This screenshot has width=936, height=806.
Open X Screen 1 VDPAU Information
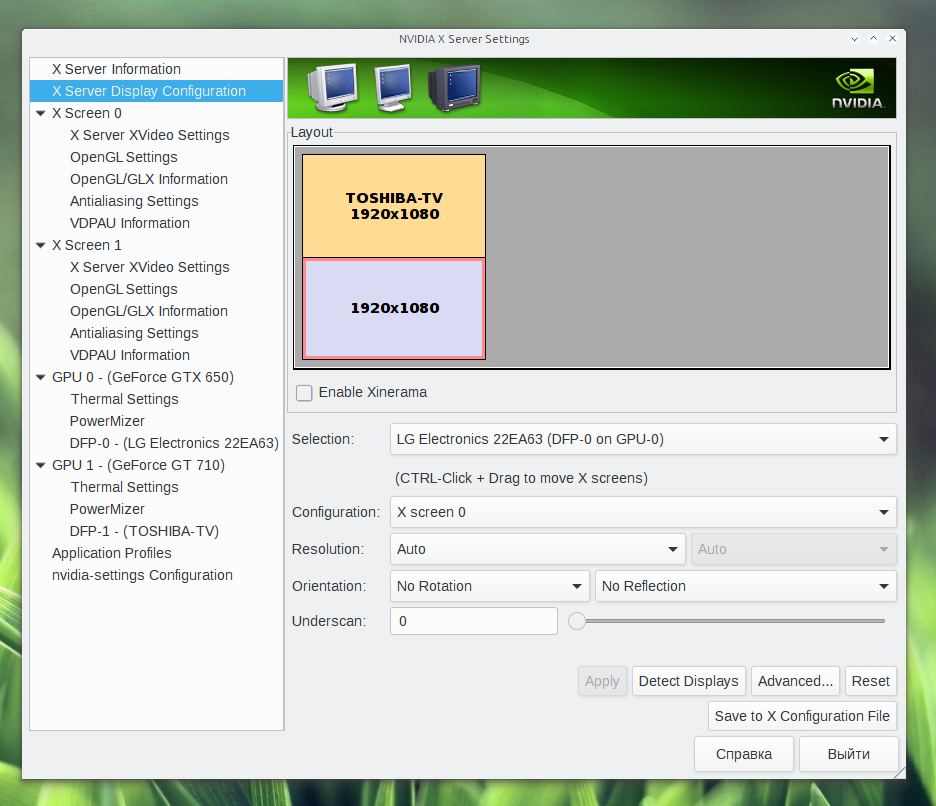pos(156,355)
